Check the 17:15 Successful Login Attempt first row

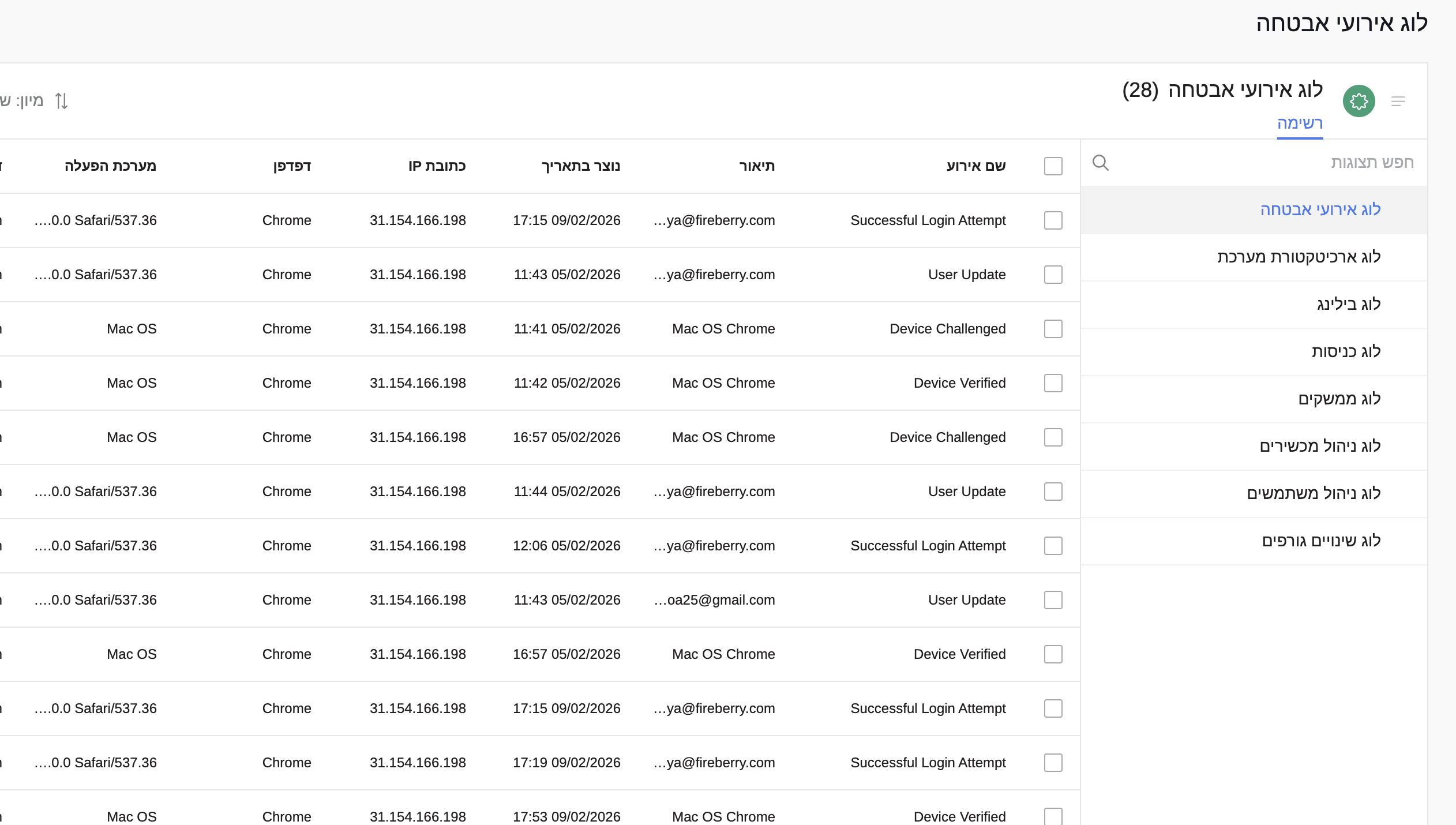click(x=1053, y=220)
